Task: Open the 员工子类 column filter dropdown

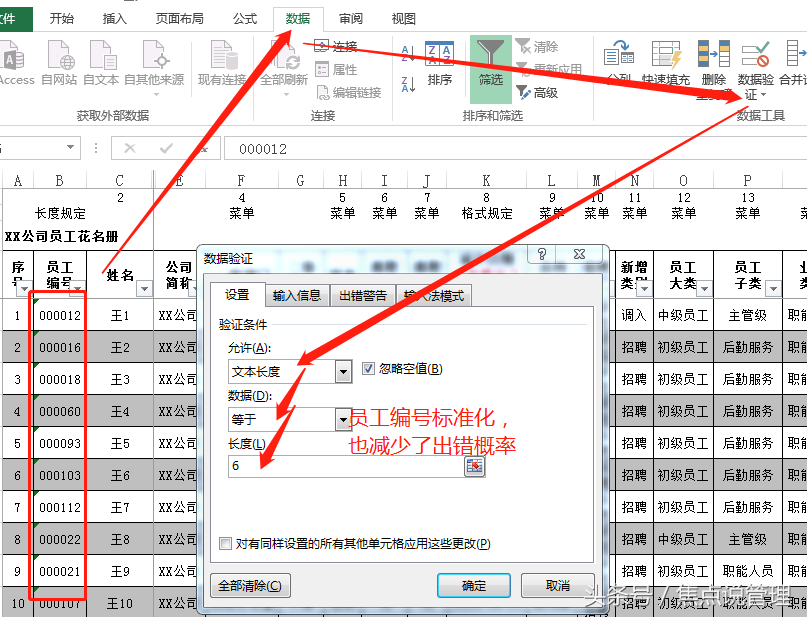Action: [773, 289]
